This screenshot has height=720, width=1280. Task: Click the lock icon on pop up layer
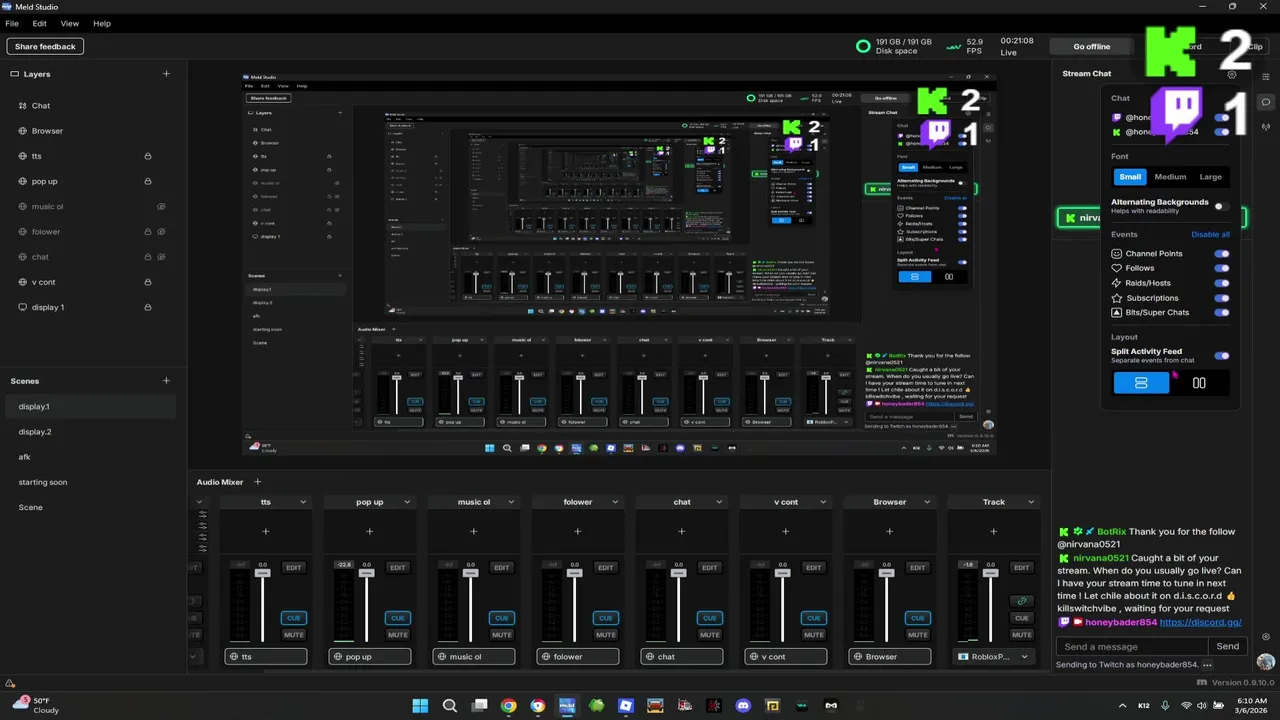[x=148, y=181]
